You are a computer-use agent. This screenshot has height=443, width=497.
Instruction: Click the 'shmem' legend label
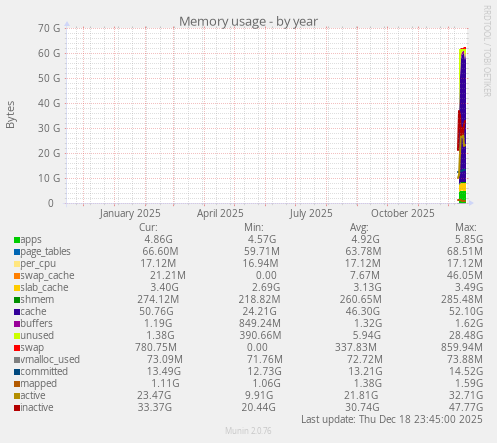coord(37,300)
